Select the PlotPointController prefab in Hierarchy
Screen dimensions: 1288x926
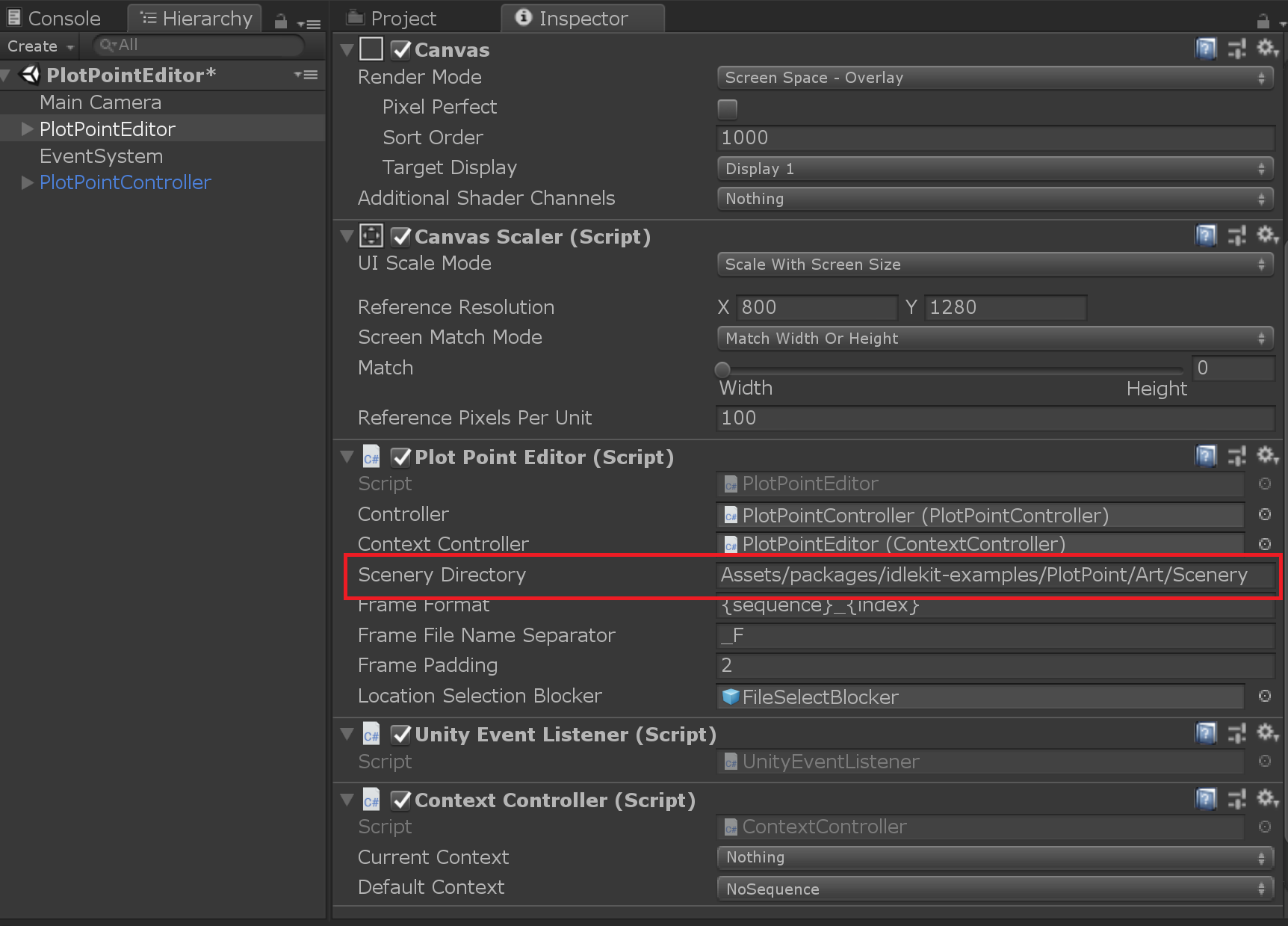point(125,182)
